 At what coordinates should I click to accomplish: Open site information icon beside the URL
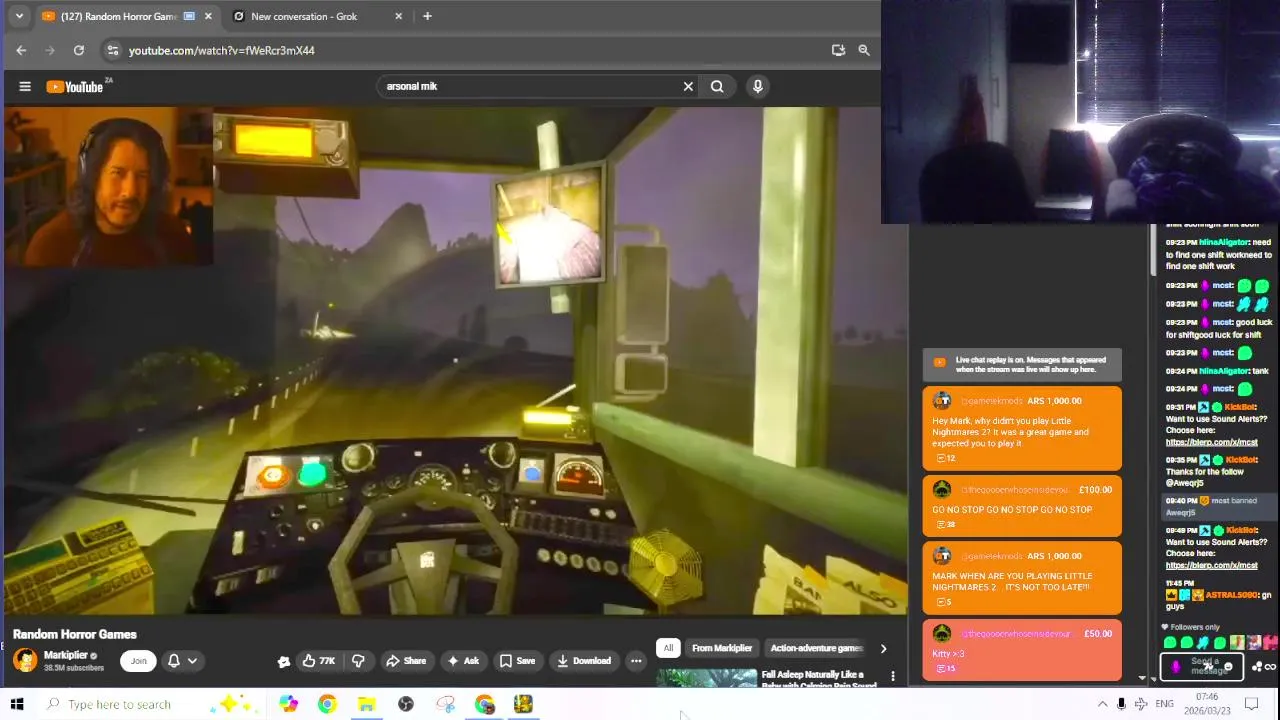coord(113,50)
